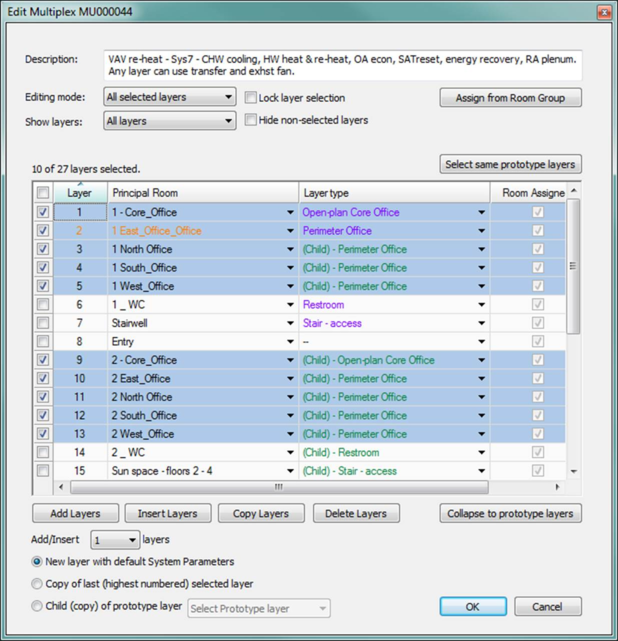
Task: Toggle Hide non-selected layers checkbox
Action: 251,120
